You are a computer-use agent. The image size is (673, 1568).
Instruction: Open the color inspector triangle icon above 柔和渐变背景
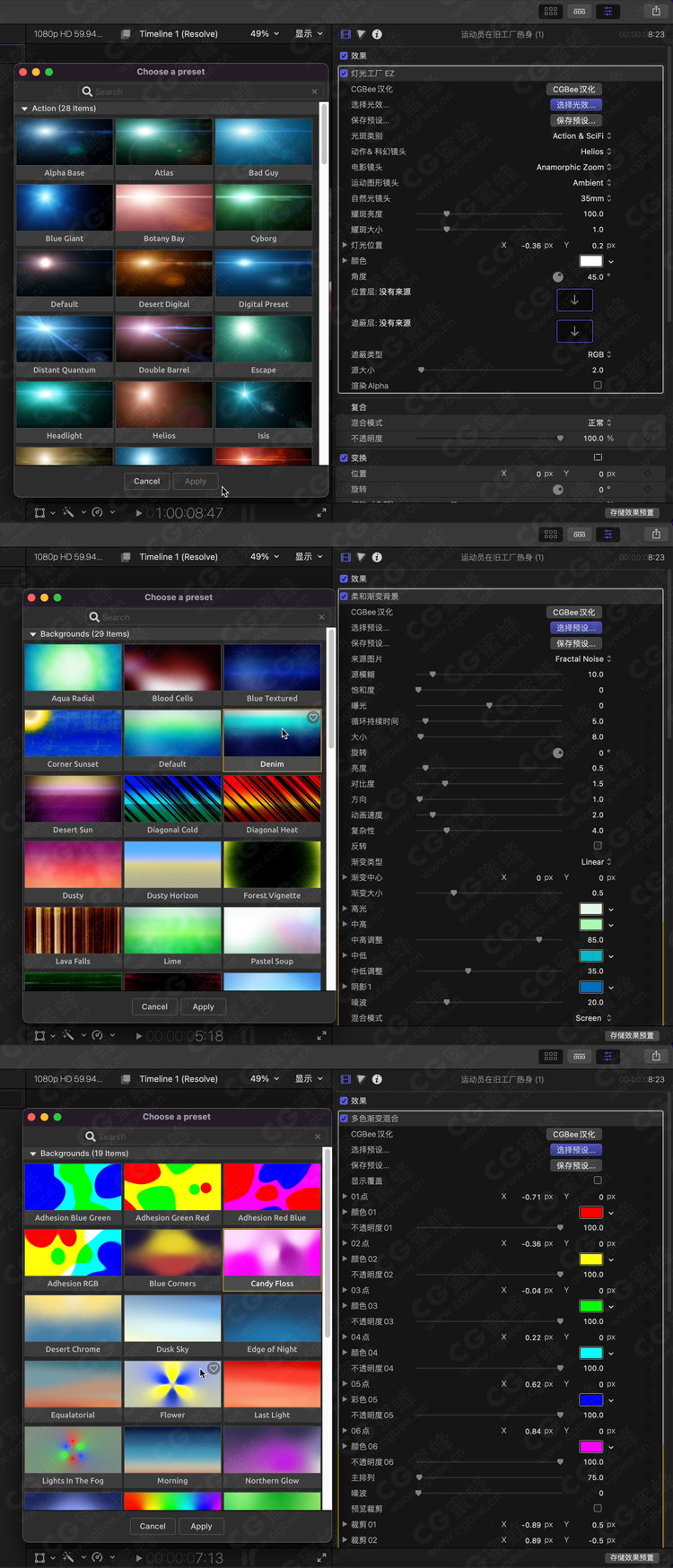tap(362, 557)
